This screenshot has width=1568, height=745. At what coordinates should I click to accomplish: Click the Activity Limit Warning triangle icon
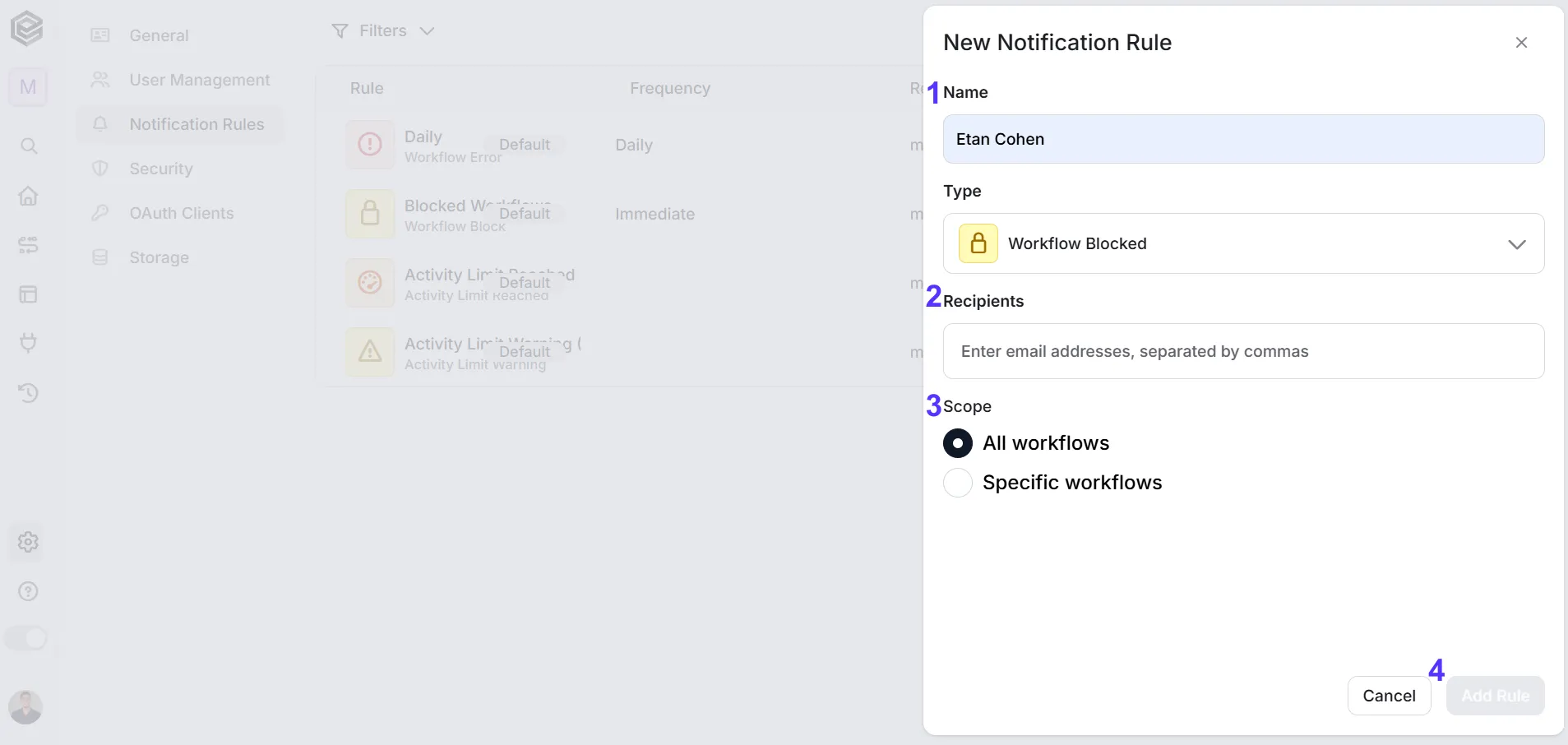point(370,352)
